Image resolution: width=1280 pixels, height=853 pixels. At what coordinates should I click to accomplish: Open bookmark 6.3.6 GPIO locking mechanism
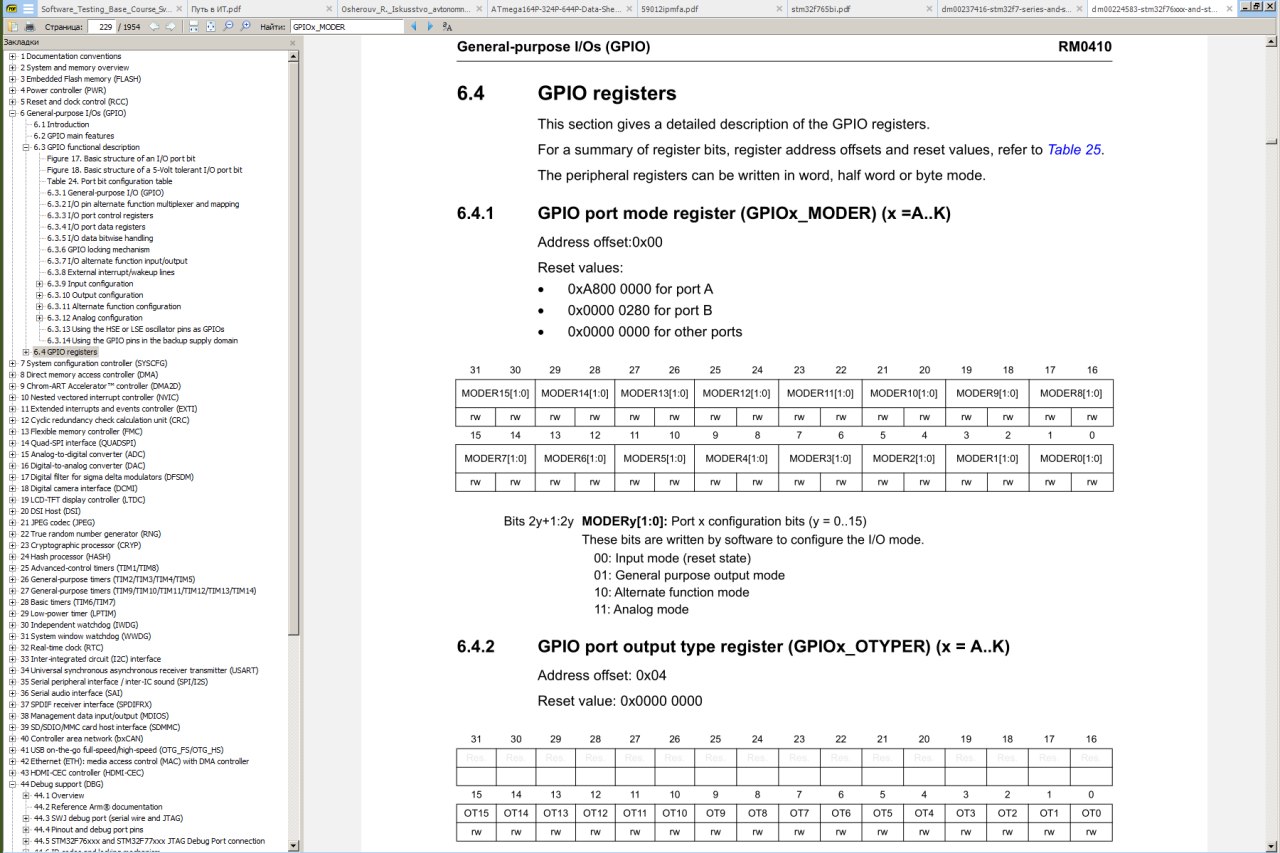(98, 250)
